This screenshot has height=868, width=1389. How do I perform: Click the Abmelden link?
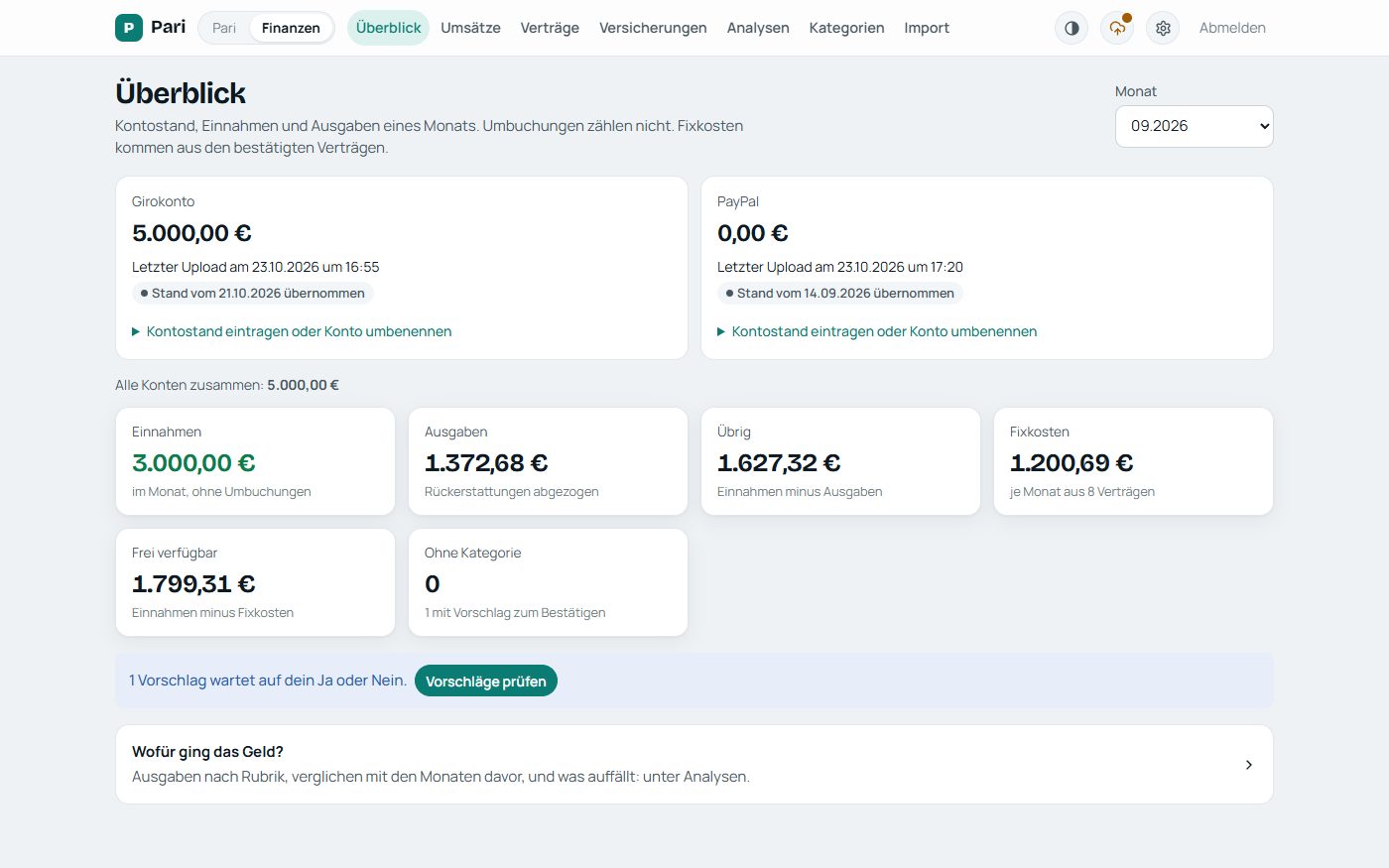point(1232,28)
